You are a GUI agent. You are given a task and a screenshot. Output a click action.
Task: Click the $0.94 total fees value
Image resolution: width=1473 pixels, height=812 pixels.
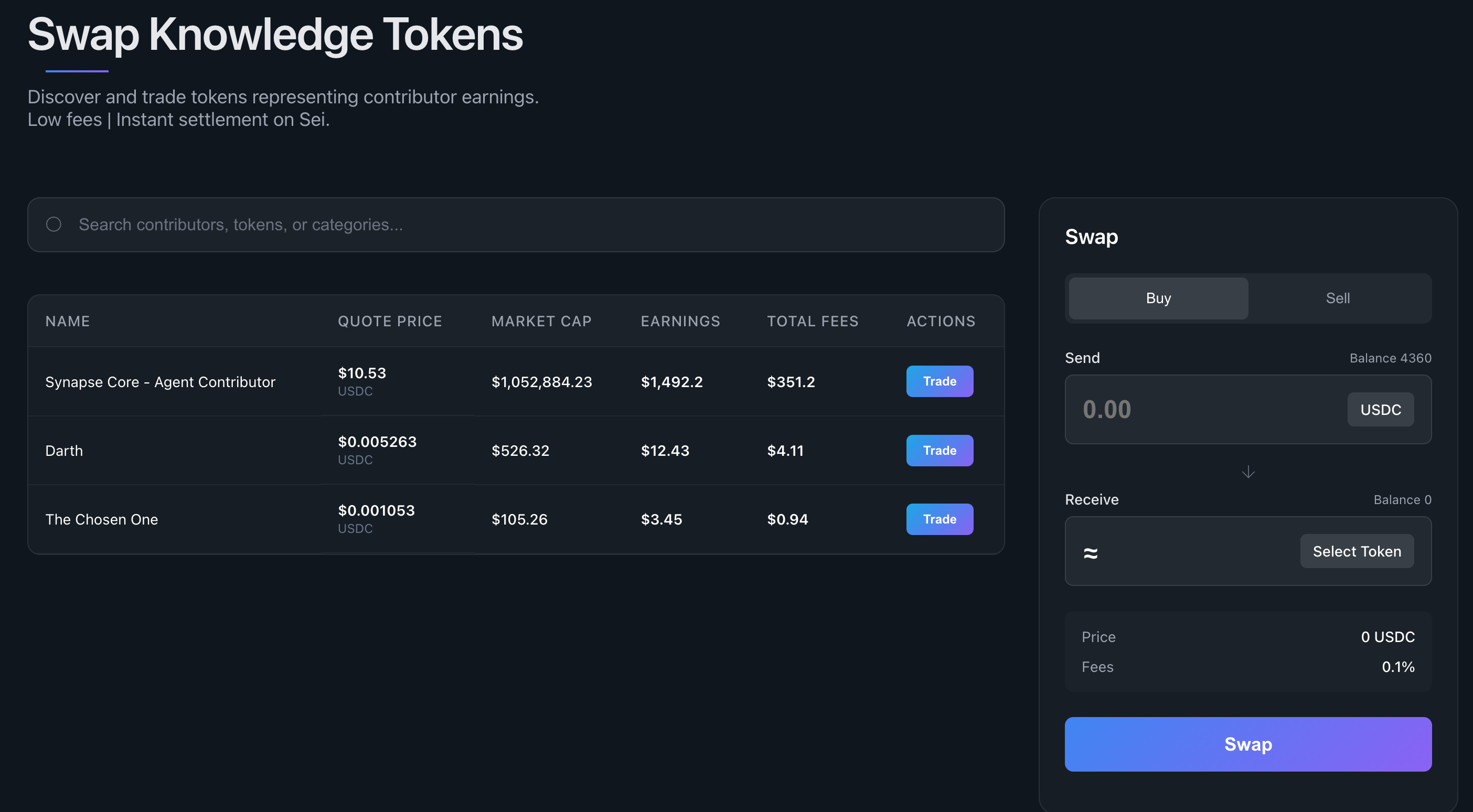(x=787, y=519)
